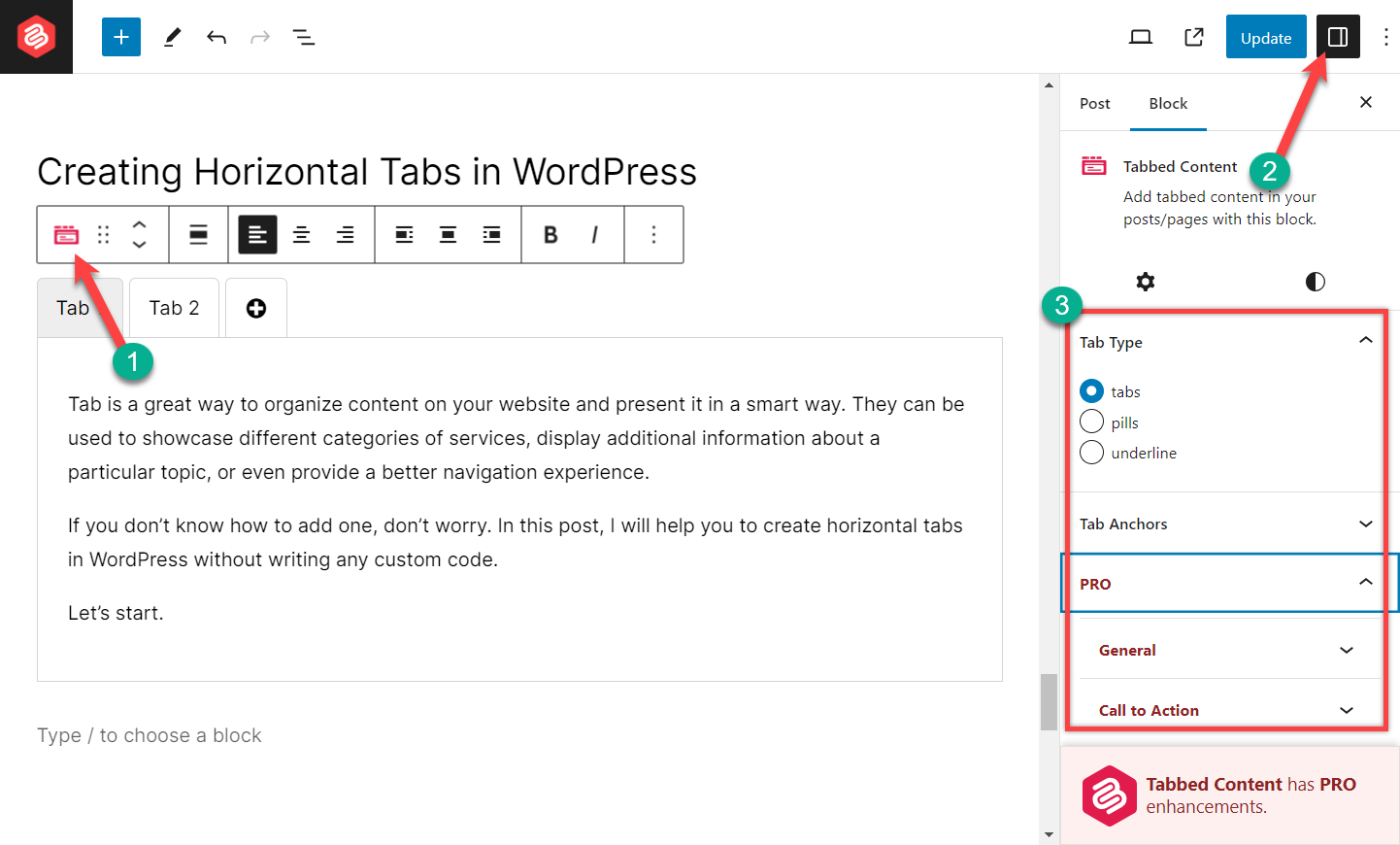This screenshot has height=845, width=1400.
Task: Select the pills tab type
Action: (x=1092, y=422)
